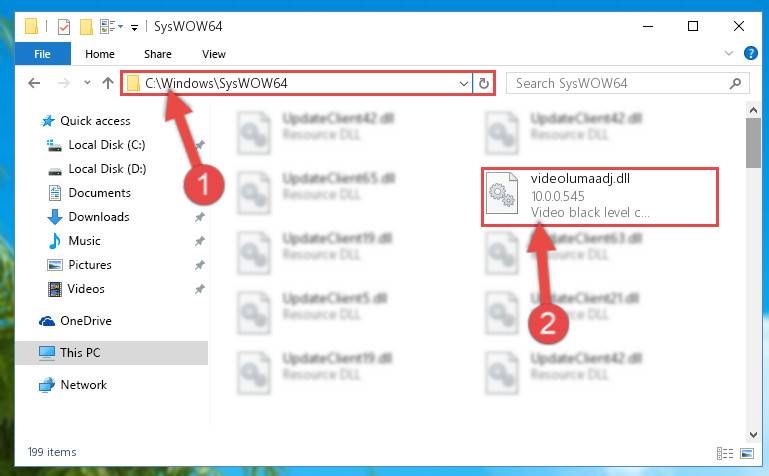
Task: Open Explorer help question mark icon
Action: [x=750, y=53]
